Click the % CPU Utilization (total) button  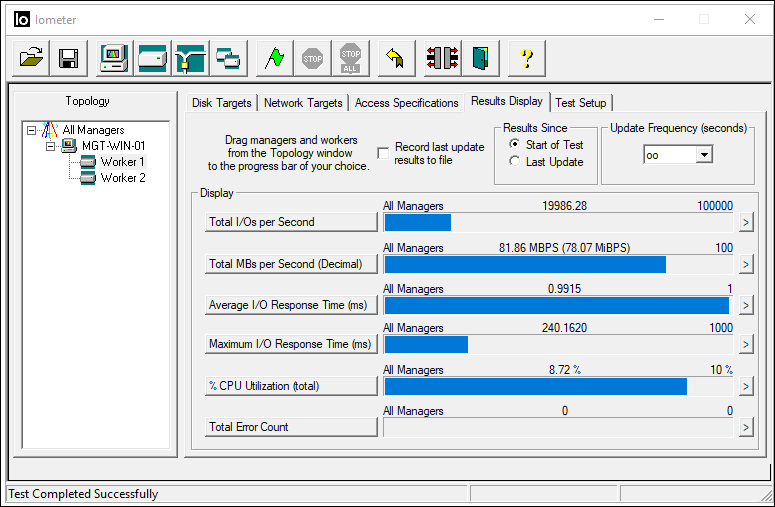point(291,386)
